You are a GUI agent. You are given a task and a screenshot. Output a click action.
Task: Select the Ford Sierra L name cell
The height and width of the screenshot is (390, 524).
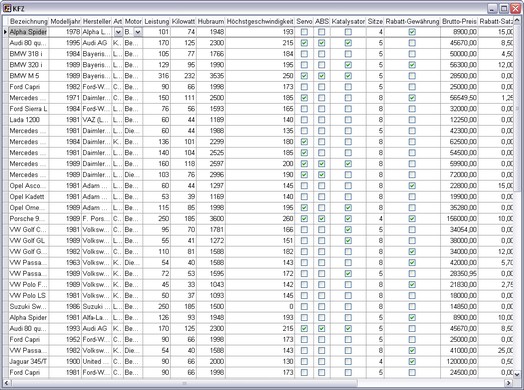tap(29, 109)
